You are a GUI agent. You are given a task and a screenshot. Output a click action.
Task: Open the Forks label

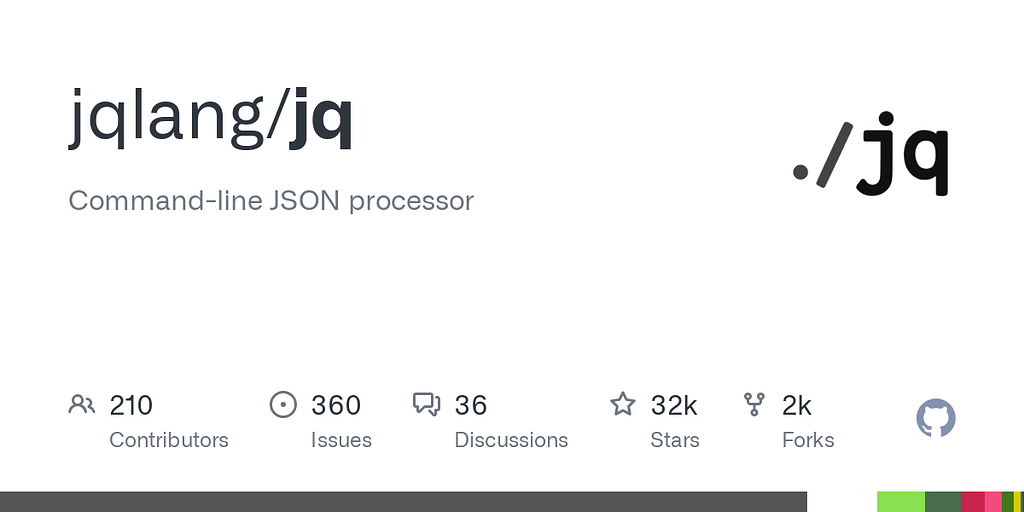(x=808, y=440)
